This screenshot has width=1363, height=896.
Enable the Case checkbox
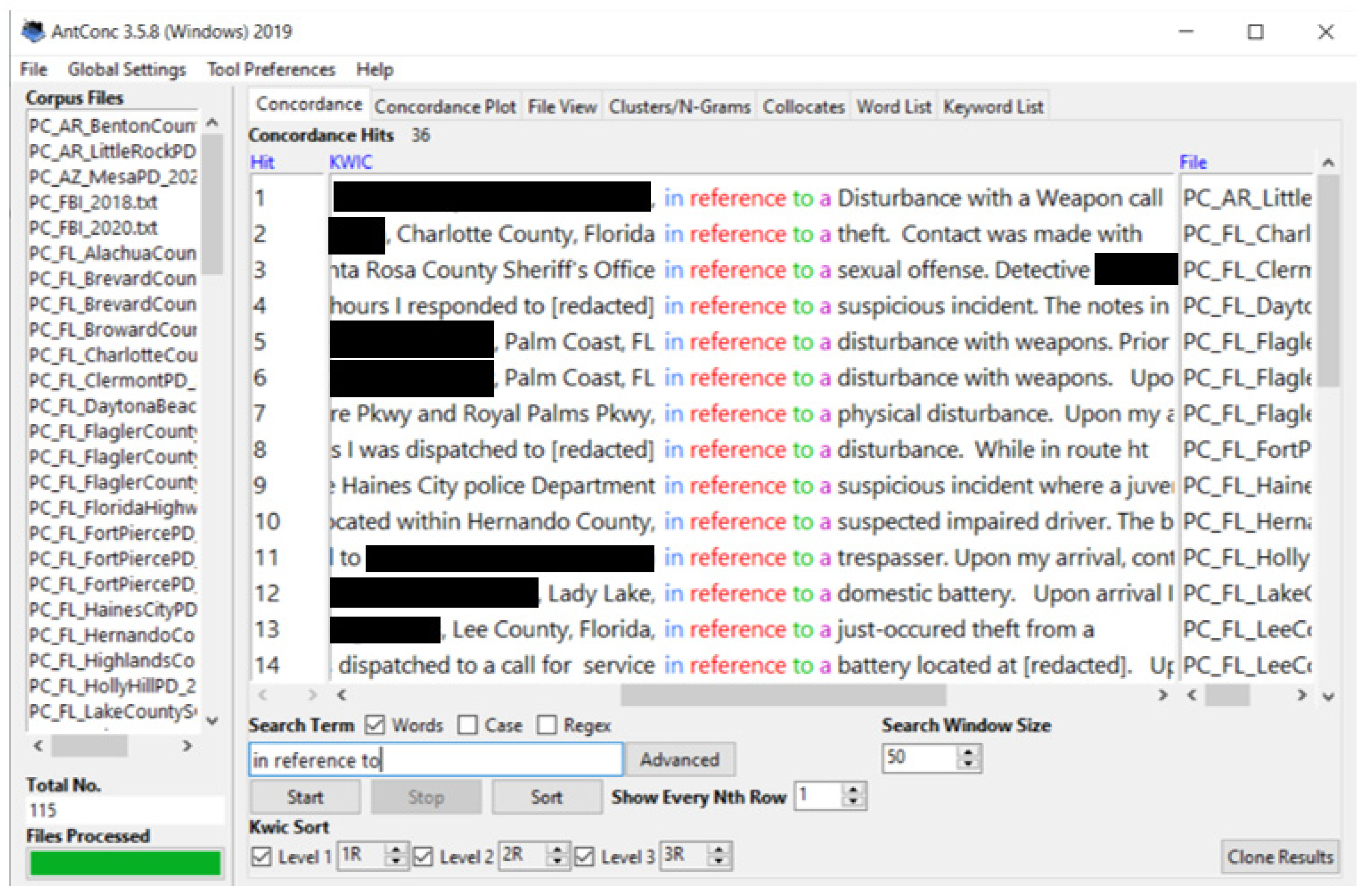tap(468, 725)
